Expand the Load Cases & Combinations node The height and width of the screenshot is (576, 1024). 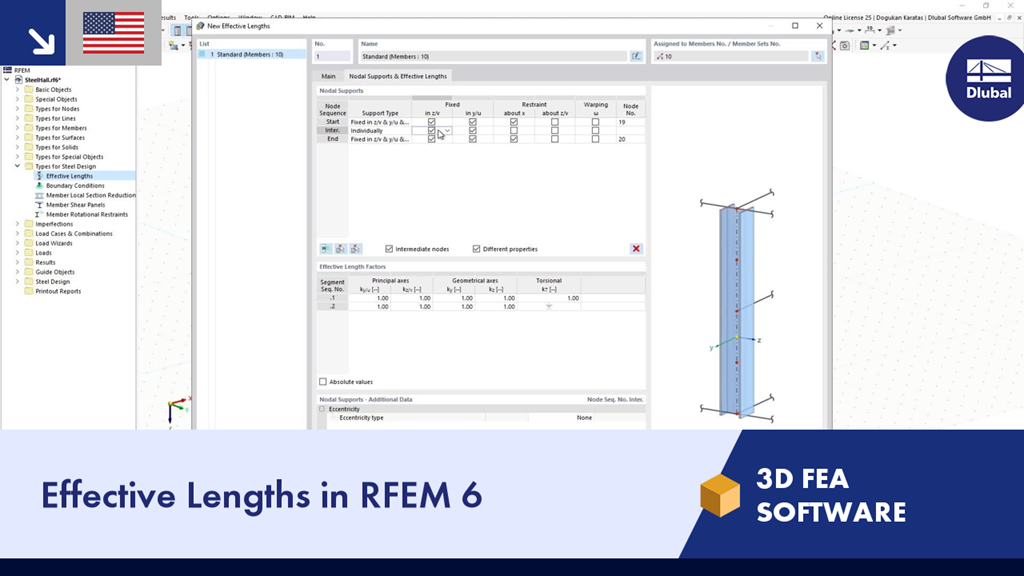[x=18, y=234]
